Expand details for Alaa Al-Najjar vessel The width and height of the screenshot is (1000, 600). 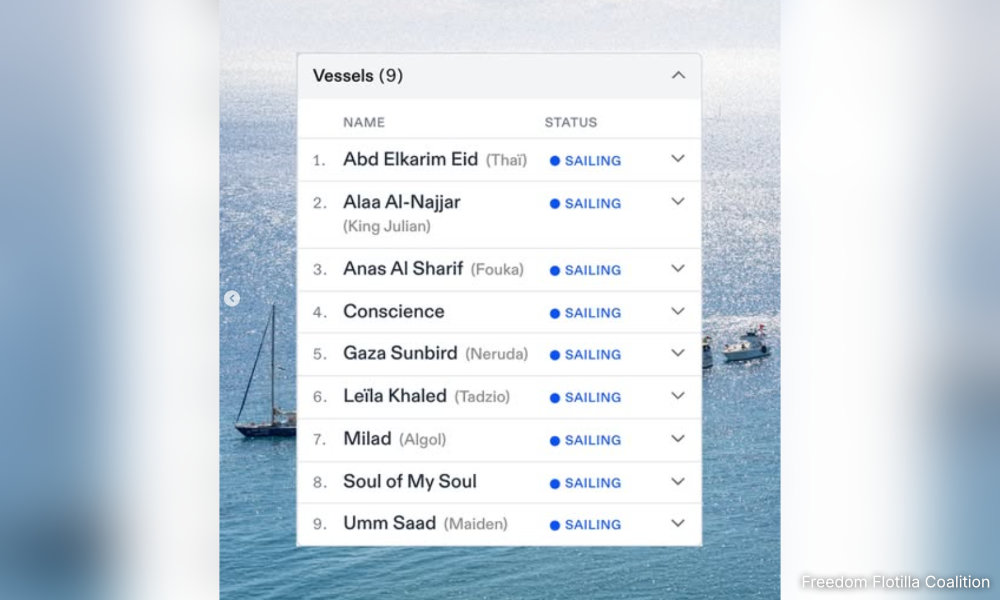(x=678, y=202)
